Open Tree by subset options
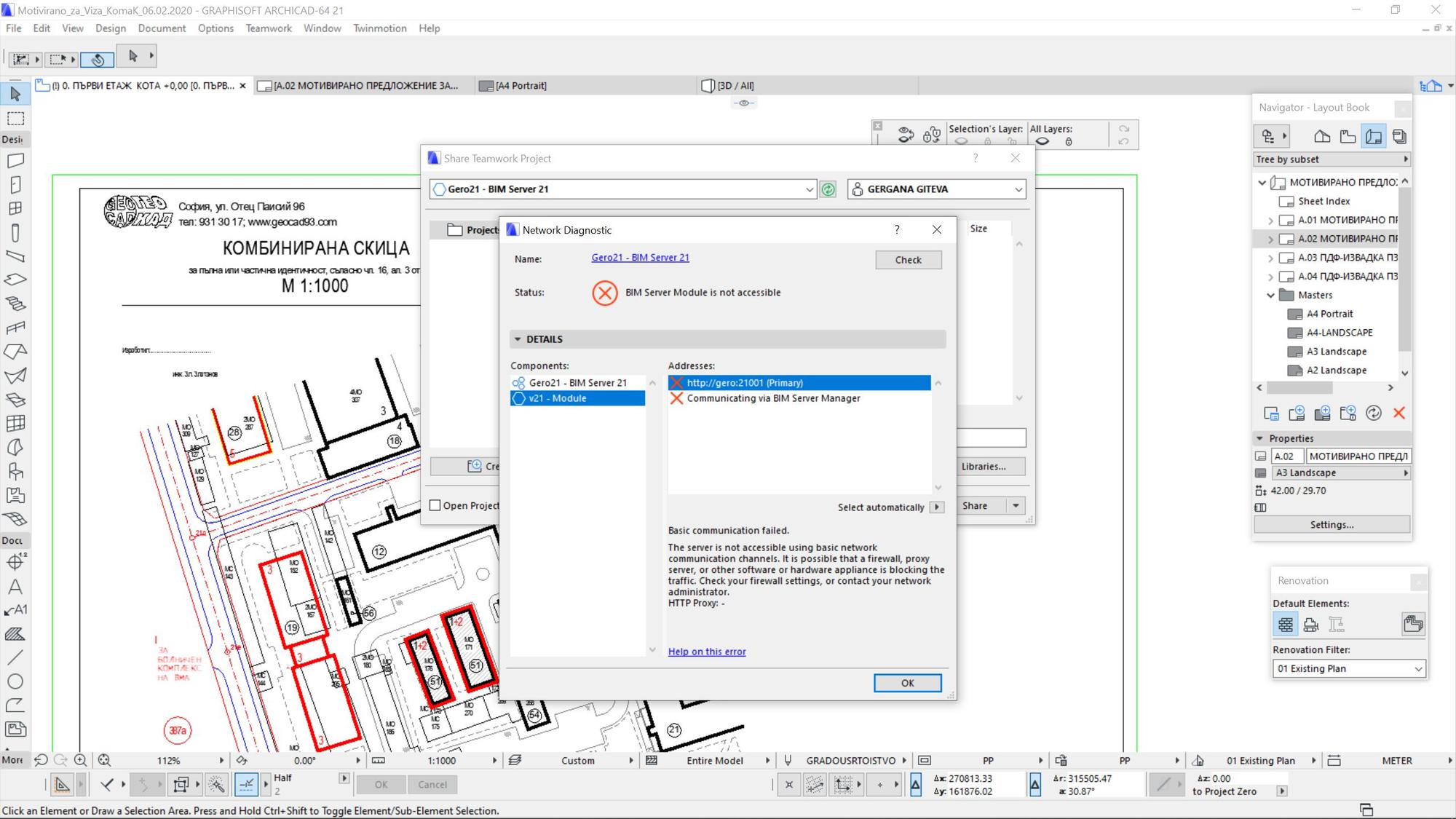Screen dimensions: 1456x819 coord(1332,159)
